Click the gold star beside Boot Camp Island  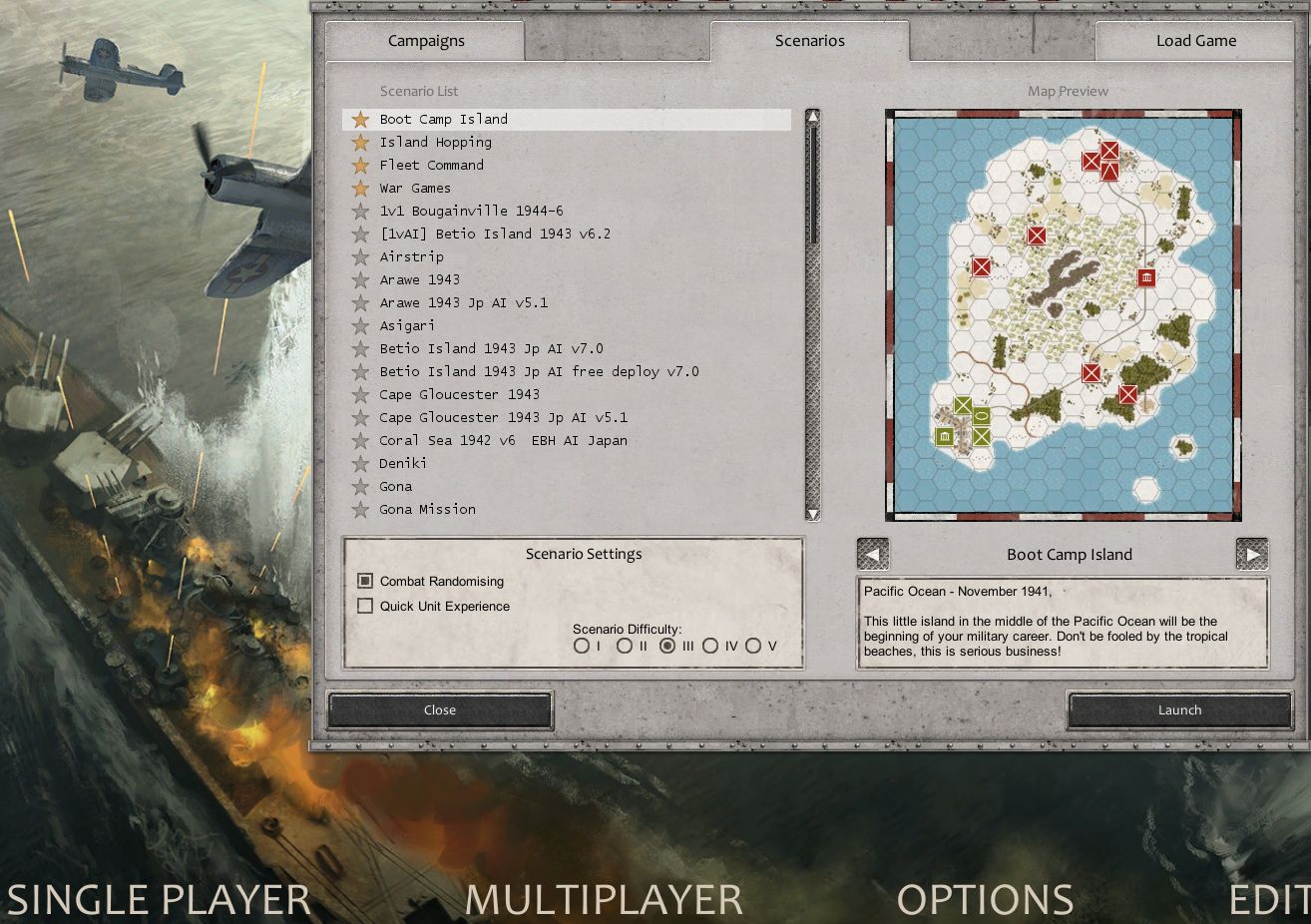click(361, 119)
